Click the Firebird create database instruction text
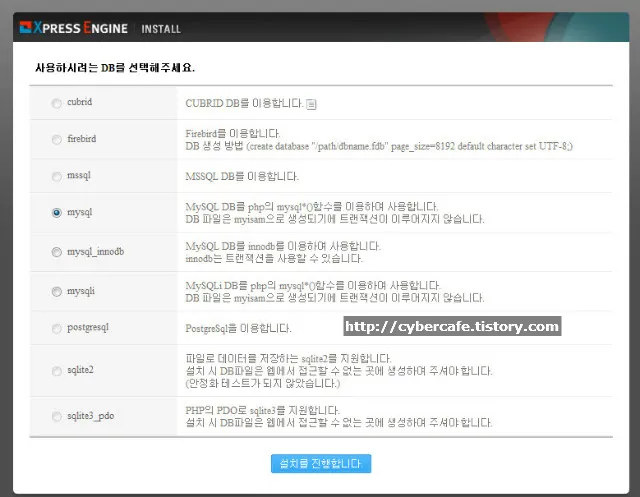Image resolution: width=640 pixels, height=497 pixels. click(378, 146)
